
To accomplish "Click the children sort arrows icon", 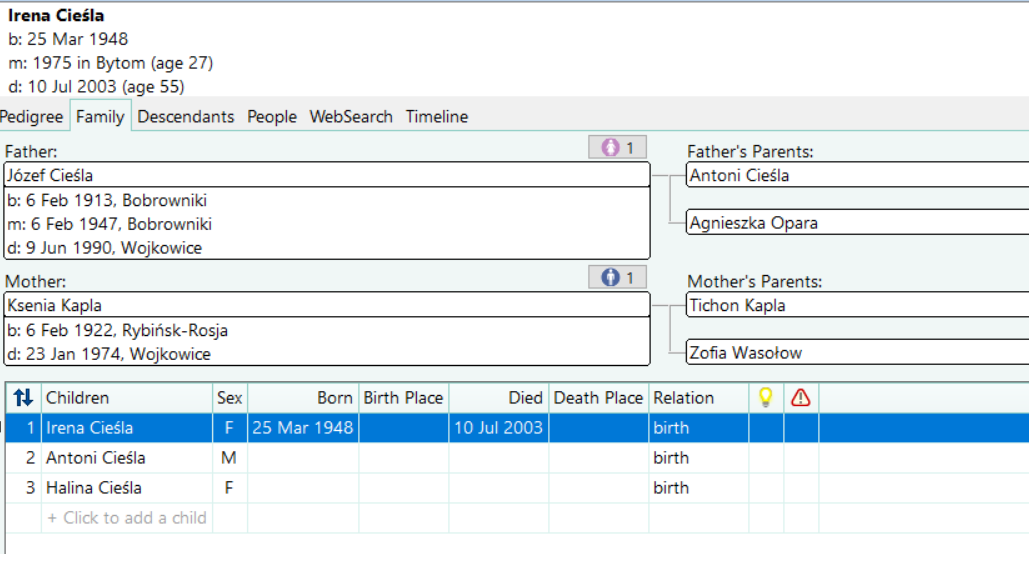I will point(23,398).
